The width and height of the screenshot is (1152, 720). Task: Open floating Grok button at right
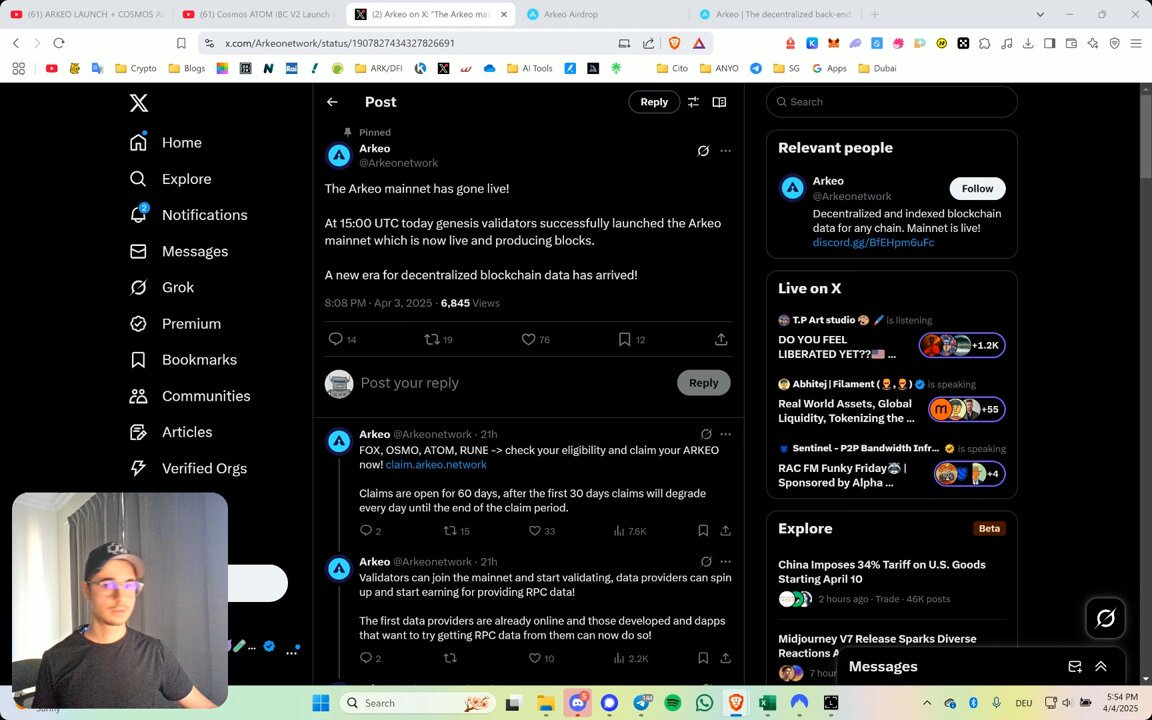[1106, 618]
